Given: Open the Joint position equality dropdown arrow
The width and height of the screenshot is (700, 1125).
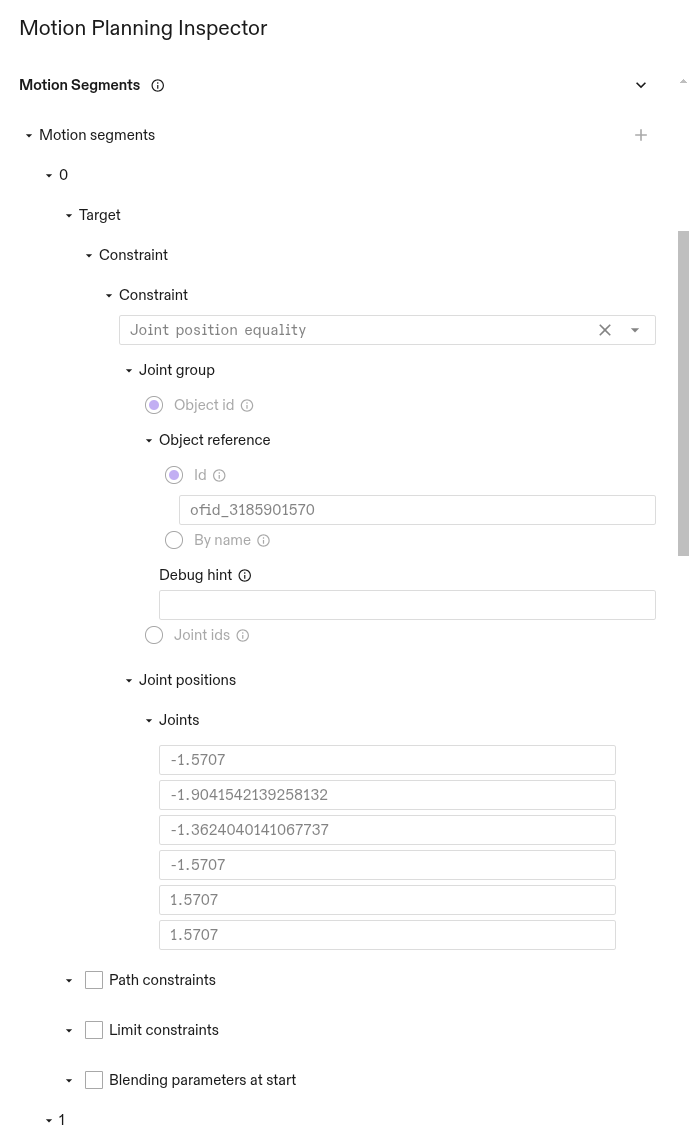Looking at the screenshot, I should point(635,330).
